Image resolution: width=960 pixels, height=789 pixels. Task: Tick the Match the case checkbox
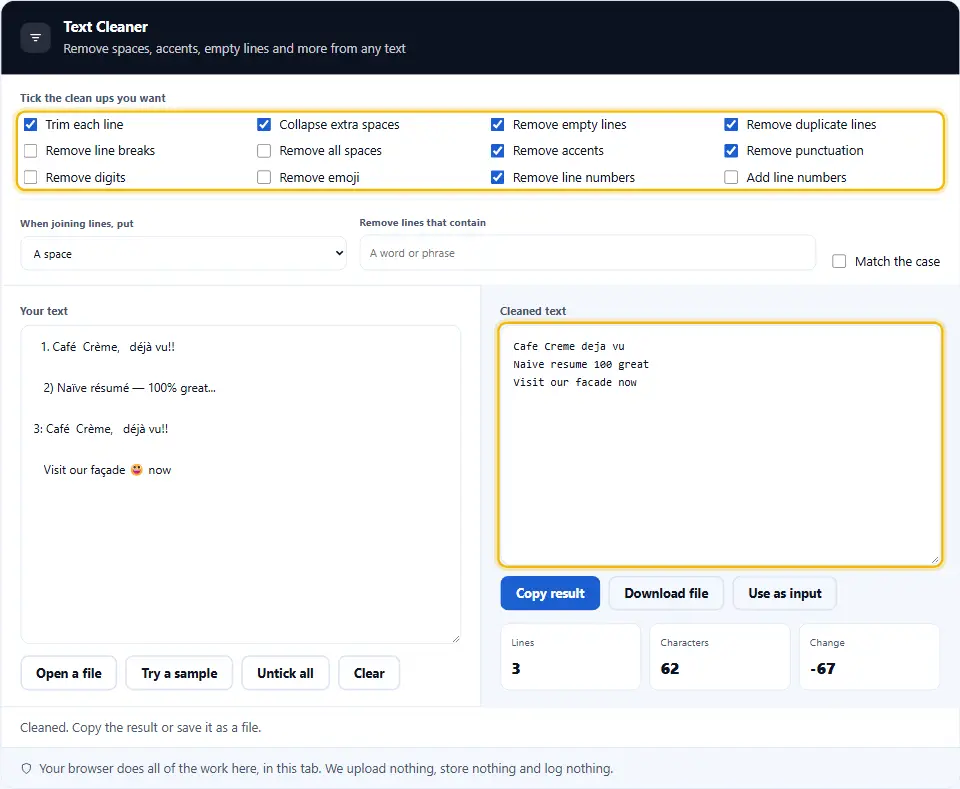pyautogui.click(x=839, y=261)
